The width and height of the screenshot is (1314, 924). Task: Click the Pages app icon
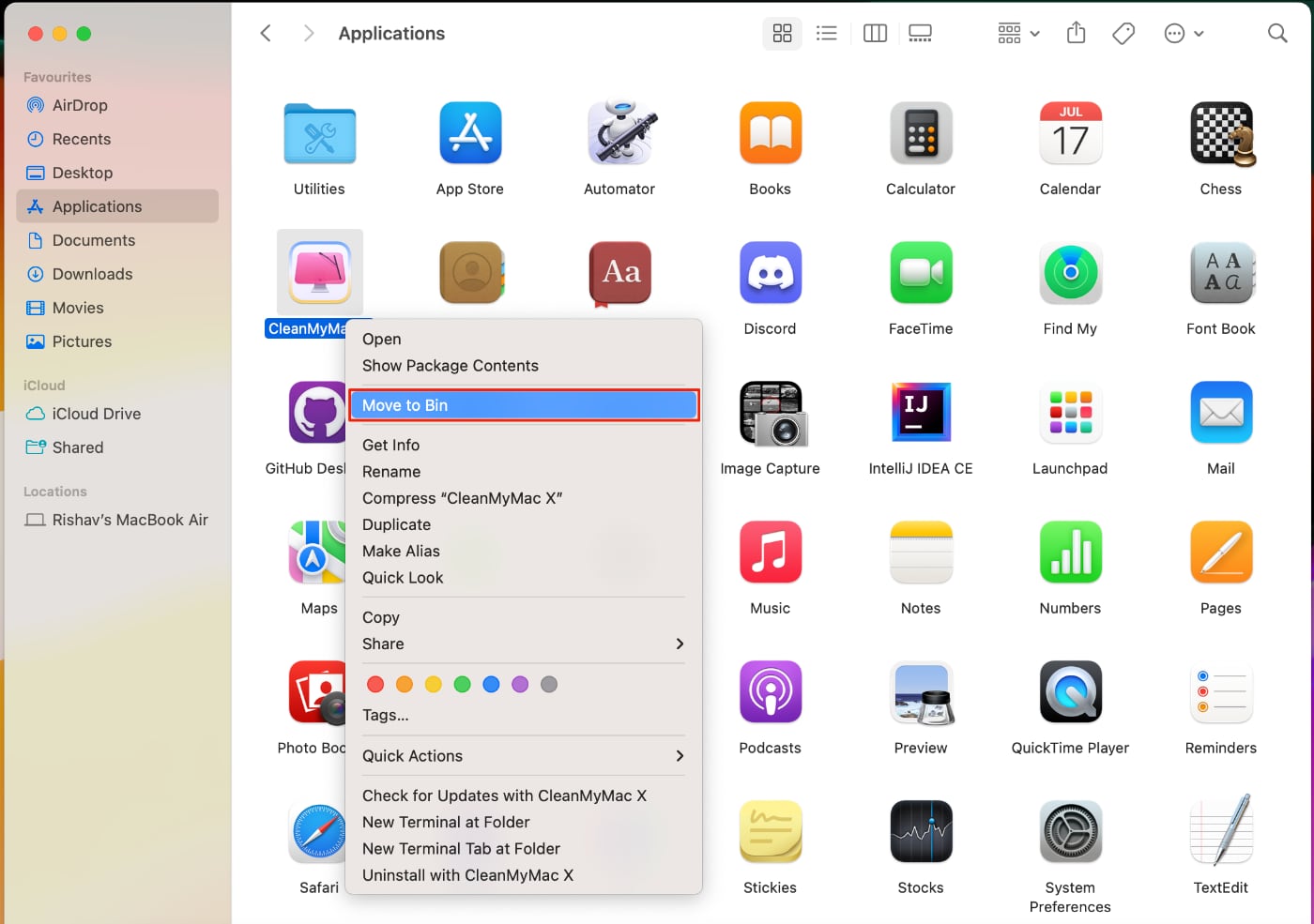(x=1221, y=553)
